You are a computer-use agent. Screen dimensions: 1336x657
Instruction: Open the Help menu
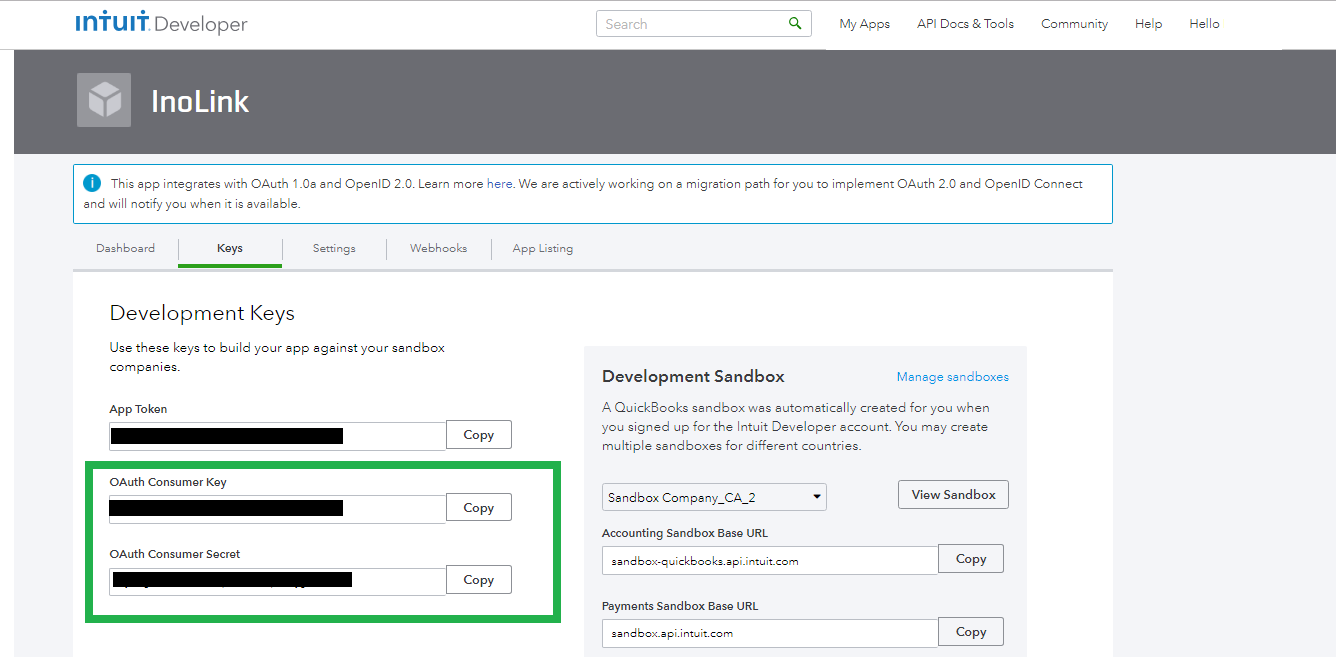tap(1148, 24)
